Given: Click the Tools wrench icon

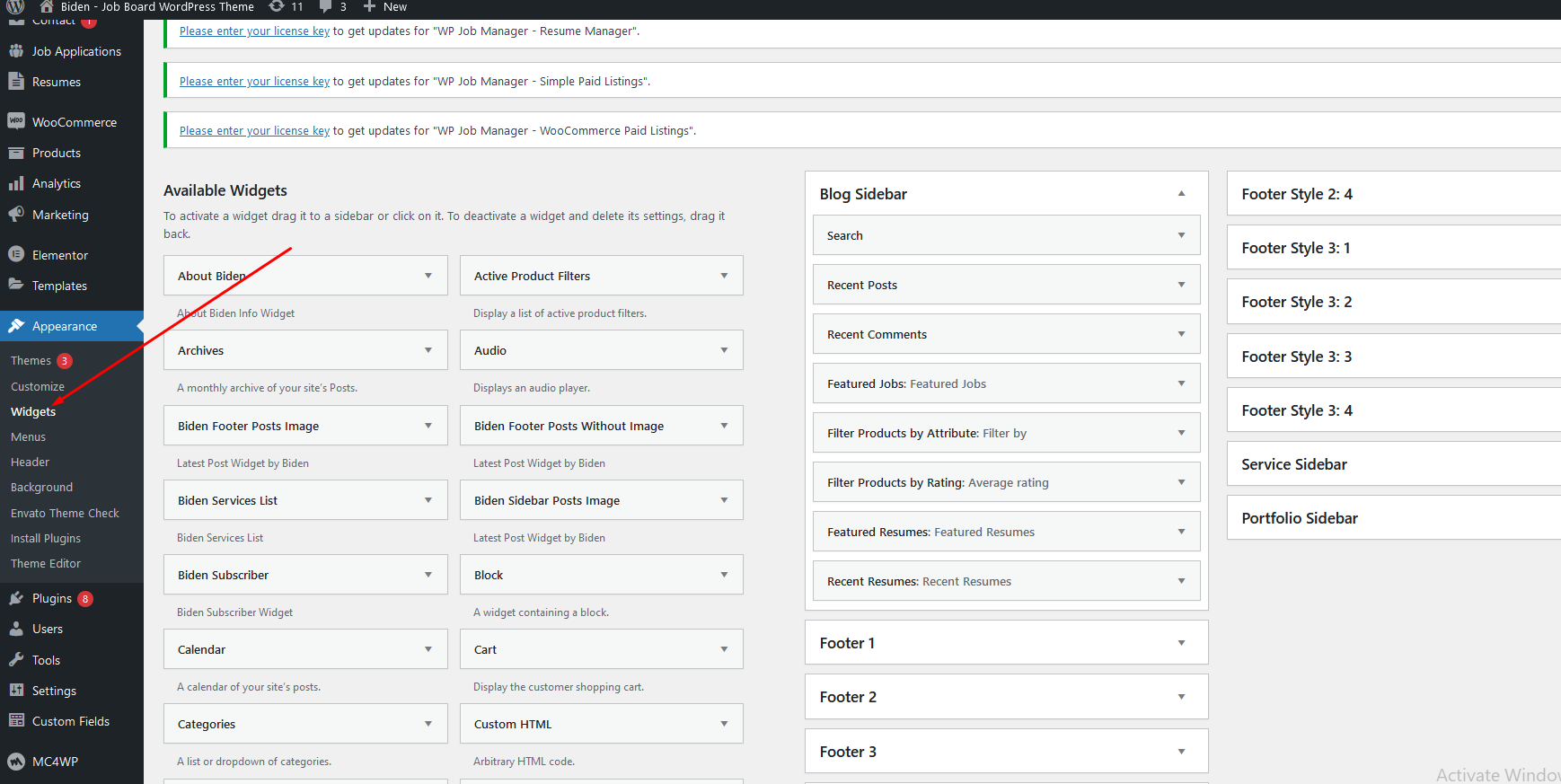Looking at the screenshot, I should [x=16, y=659].
